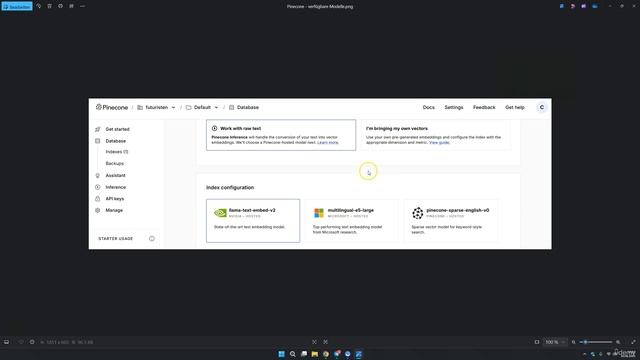Select the Work with raw text option
Viewport: 640px width, 360px height.
coord(281,135)
